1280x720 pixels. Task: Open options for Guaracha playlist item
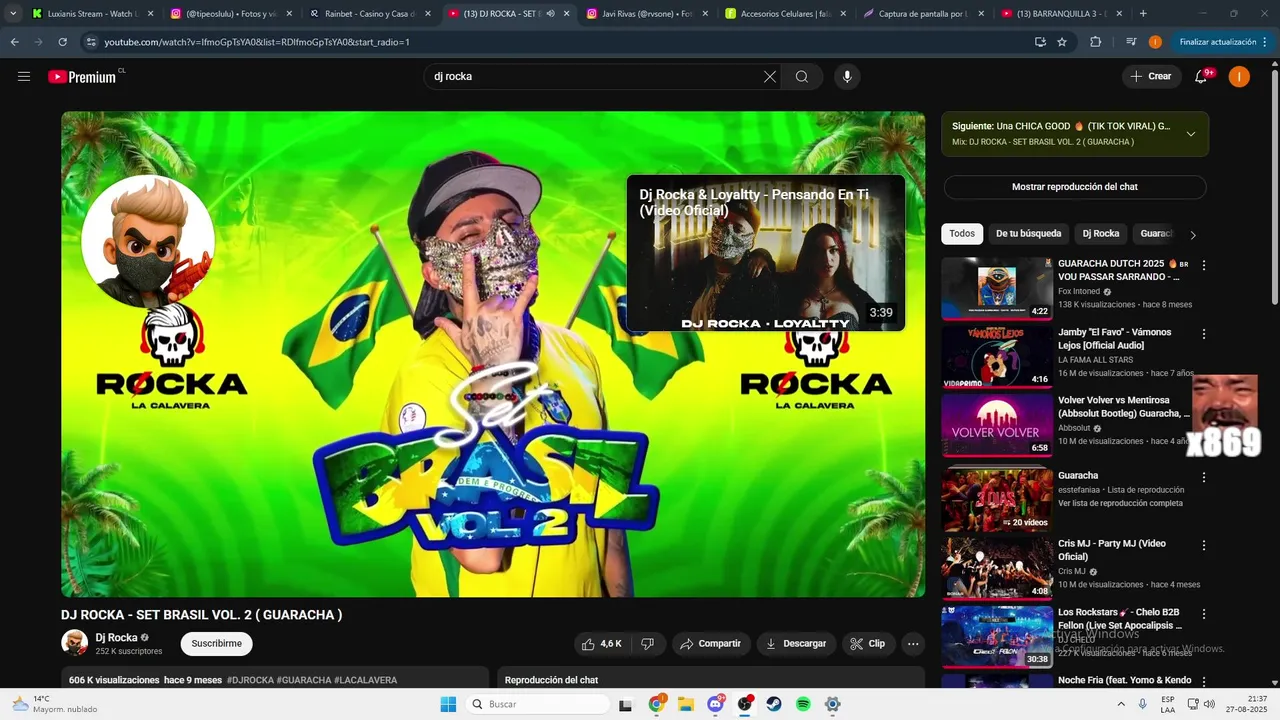(1204, 477)
